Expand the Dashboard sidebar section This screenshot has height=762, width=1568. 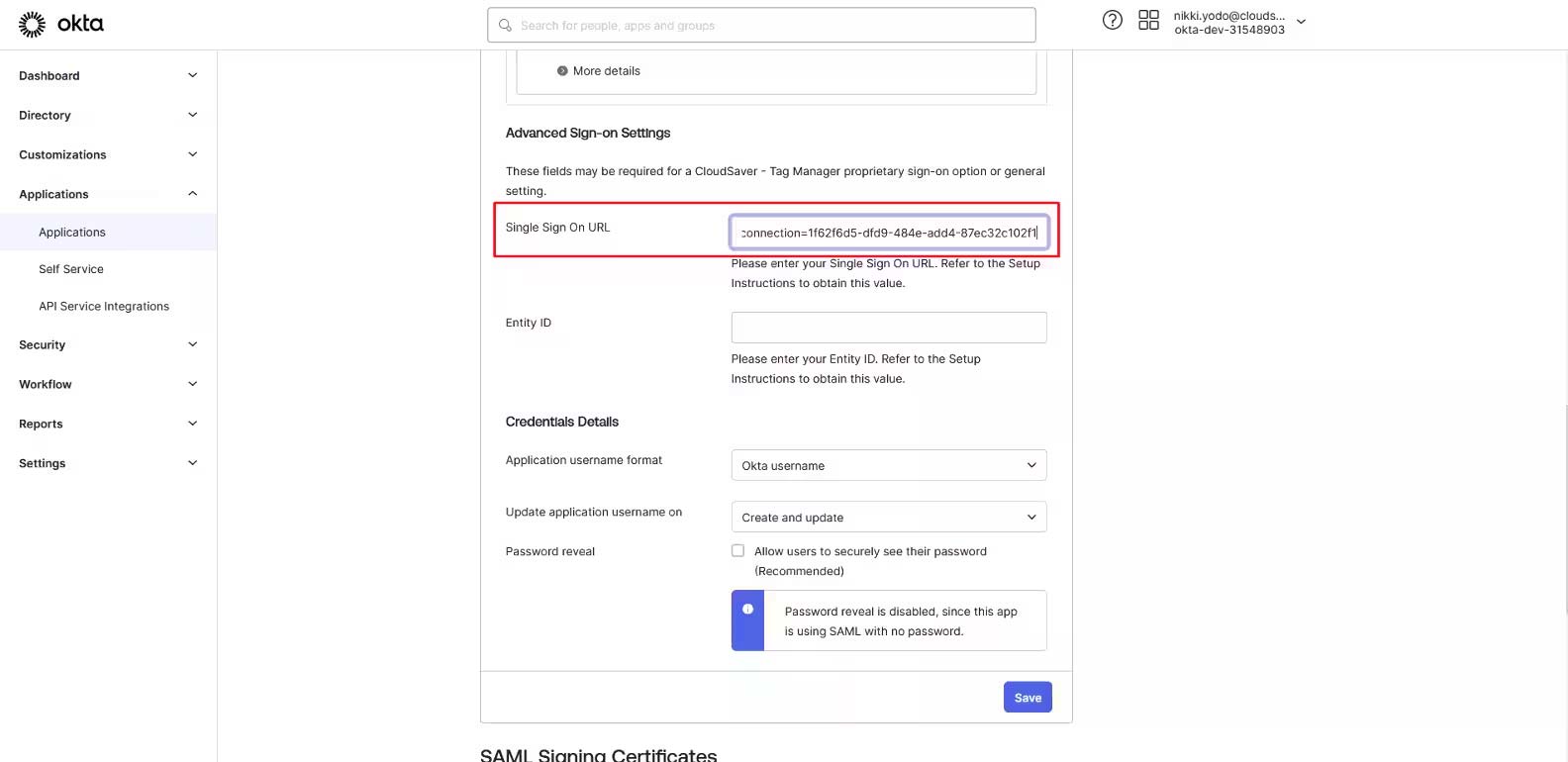coord(192,75)
